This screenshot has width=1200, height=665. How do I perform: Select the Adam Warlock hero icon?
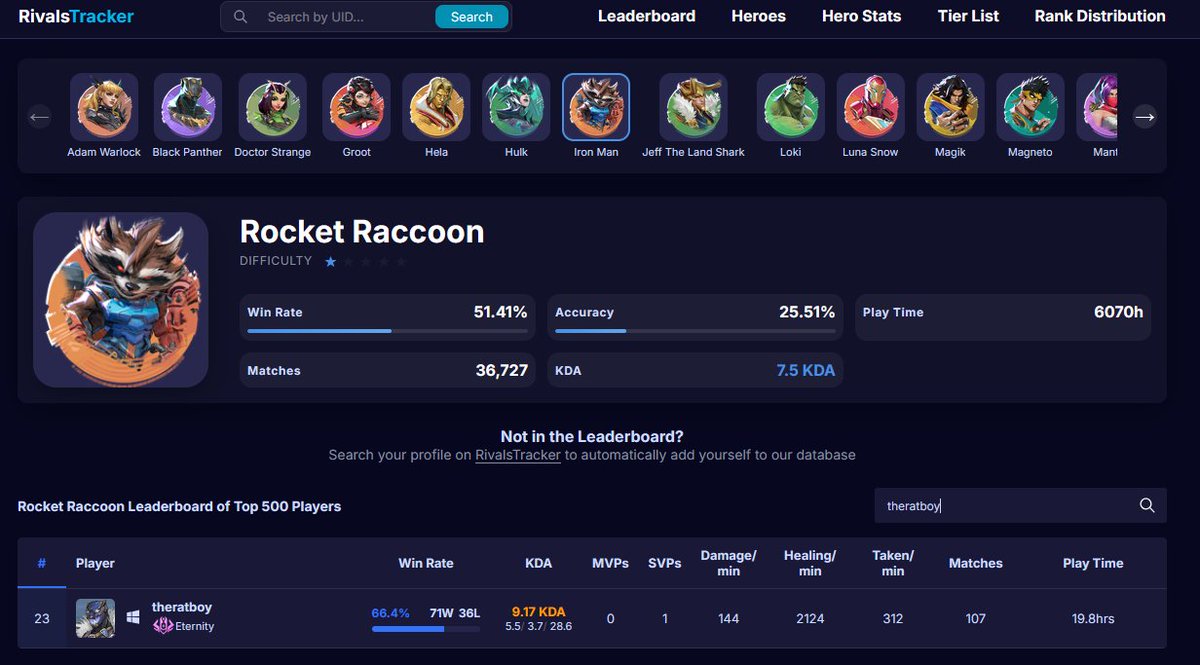[x=104, y=107]
